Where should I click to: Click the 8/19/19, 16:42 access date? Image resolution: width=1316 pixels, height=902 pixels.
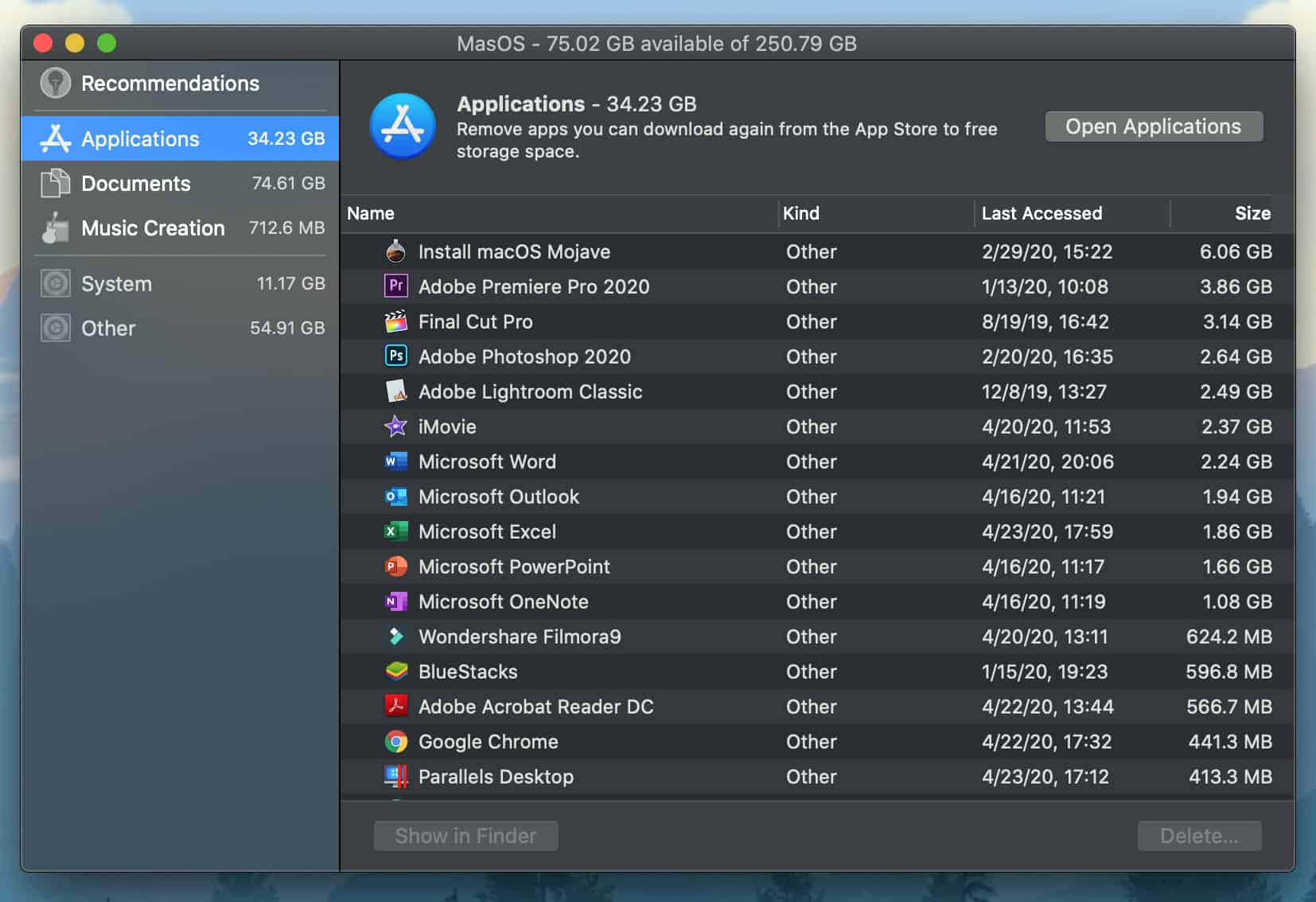[x=1045, y=321]
